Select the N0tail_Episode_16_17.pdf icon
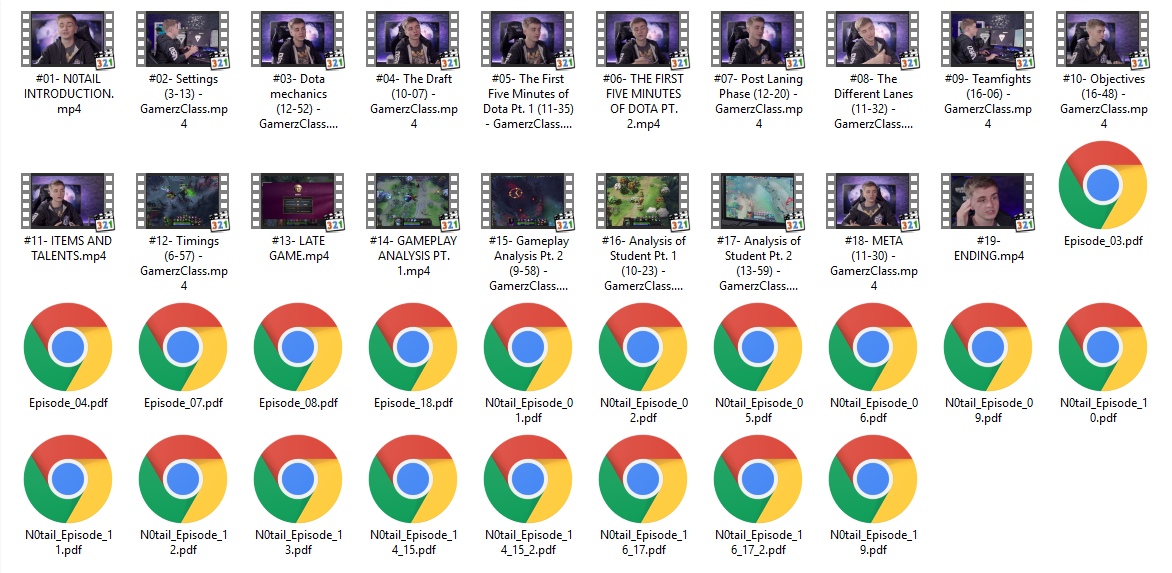The height and width of the screenshot is (573, 1172). click(x=643, y=479)
